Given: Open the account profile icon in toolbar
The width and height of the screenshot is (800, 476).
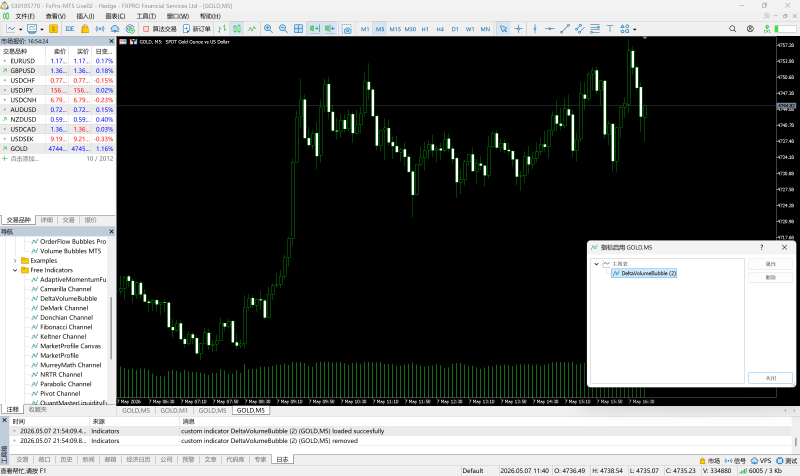Looking at the screenshot, I should point(750,29).
